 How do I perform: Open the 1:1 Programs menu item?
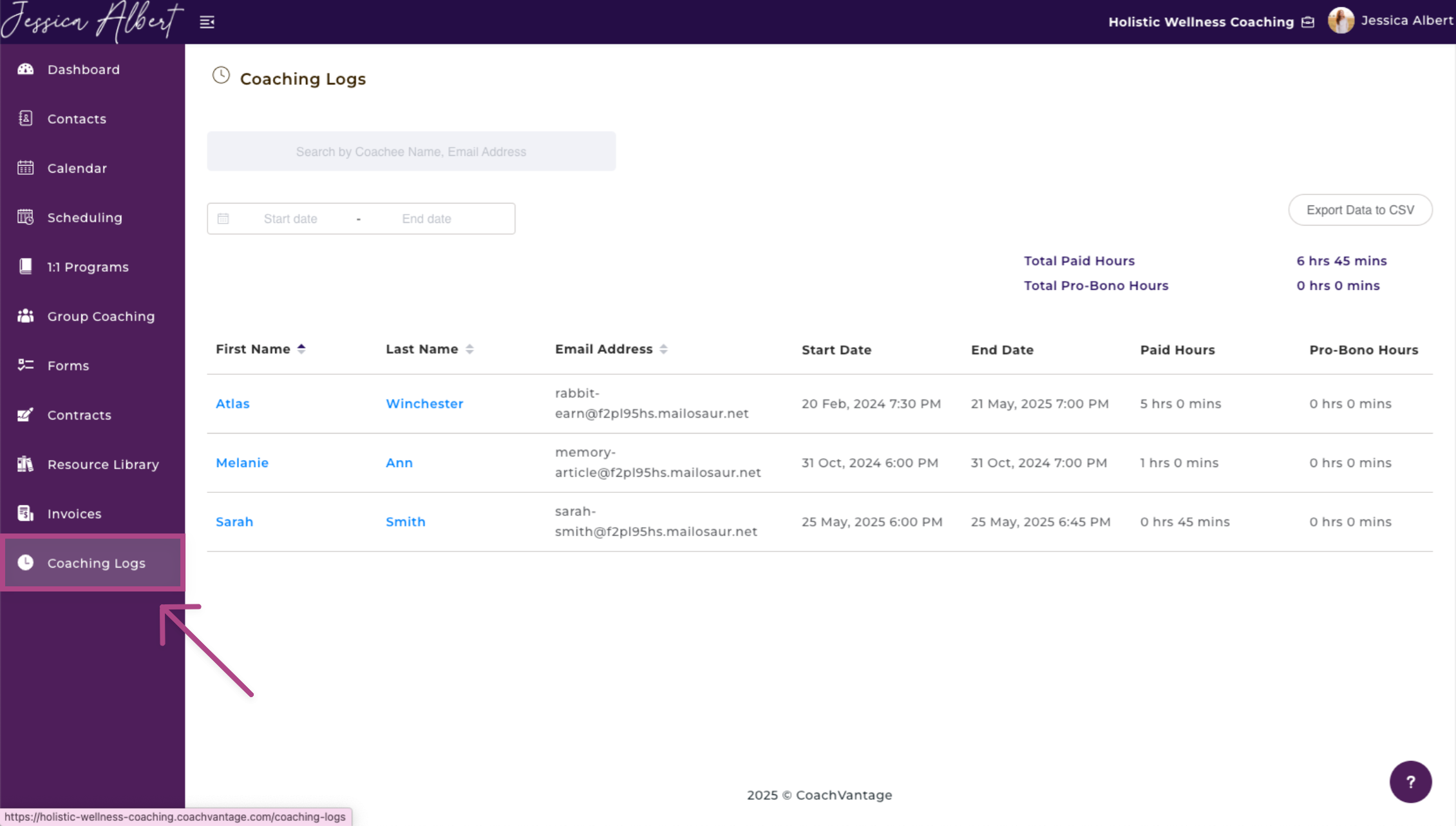(x=93, y=267)
